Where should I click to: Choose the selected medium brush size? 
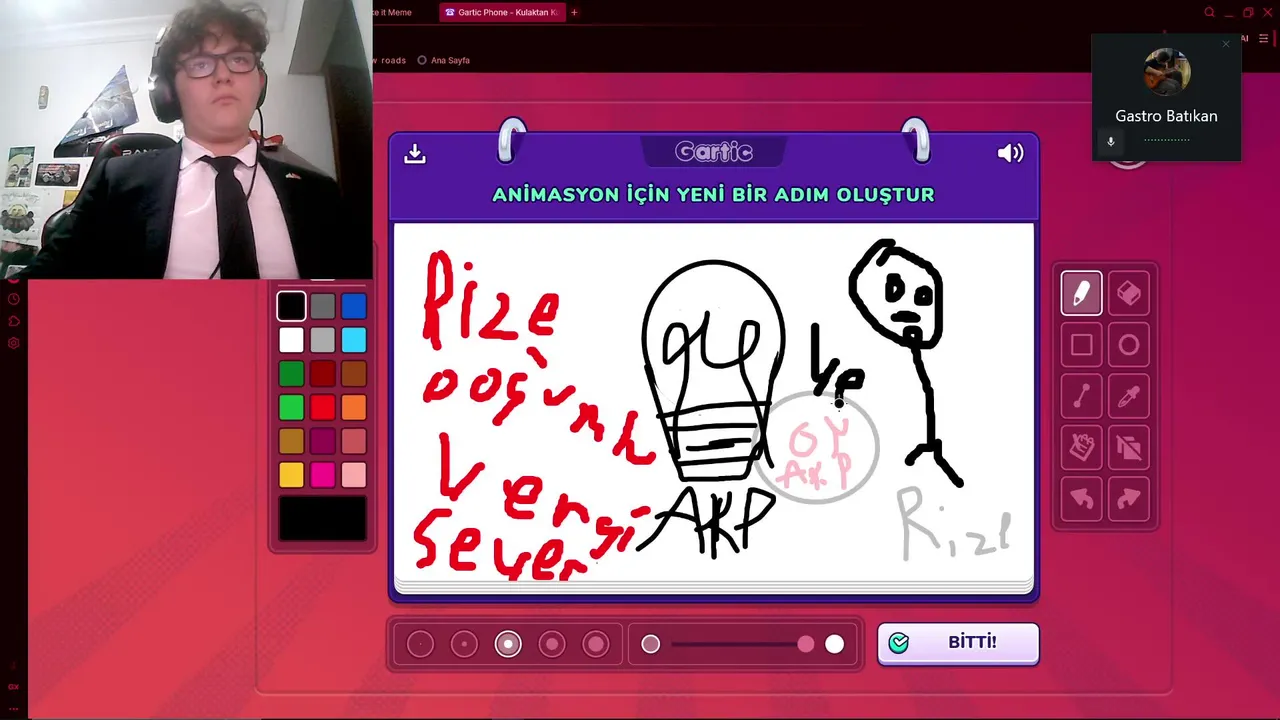point(508,644)
